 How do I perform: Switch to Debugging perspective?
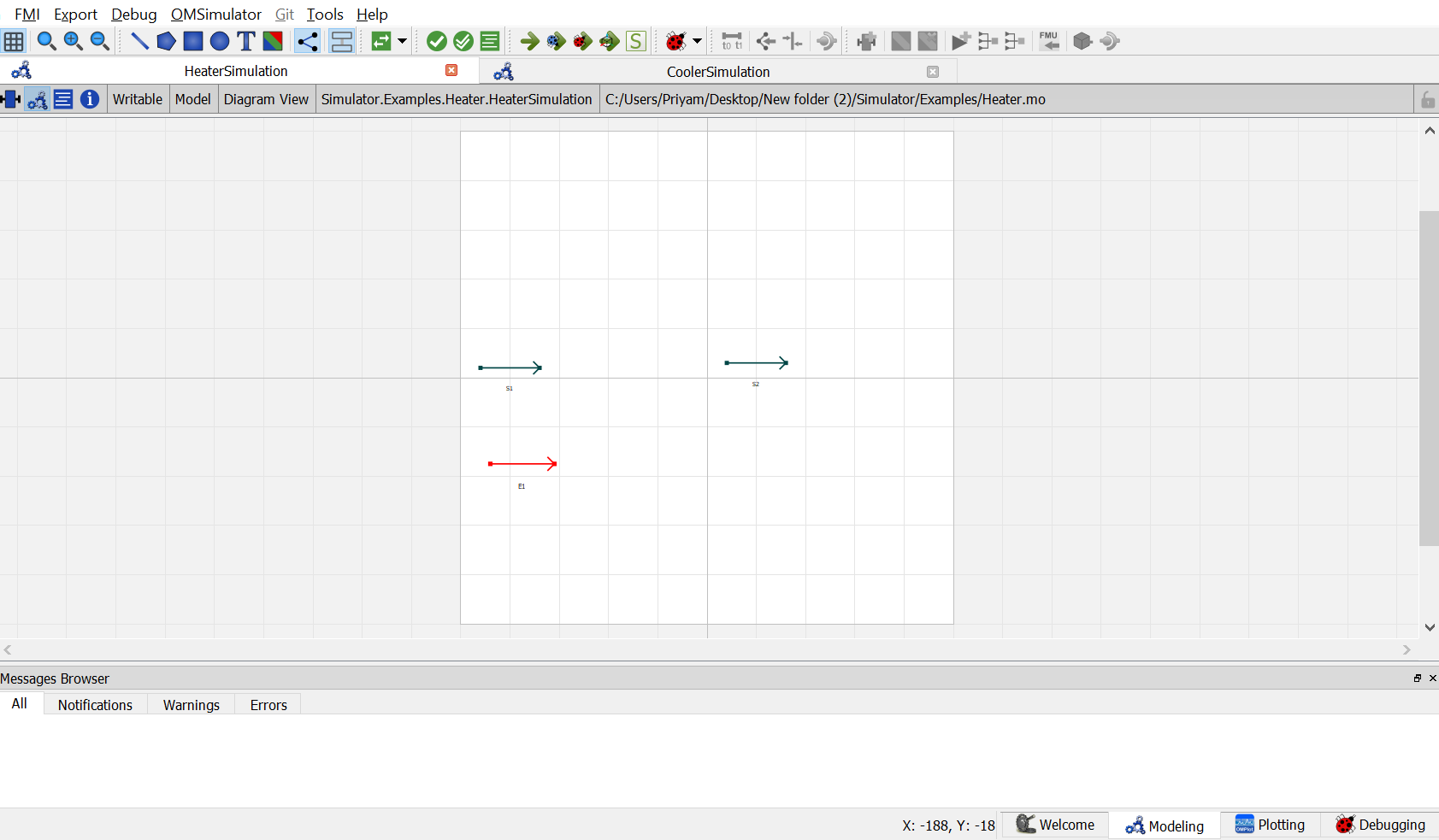(x=1380, y=825)
